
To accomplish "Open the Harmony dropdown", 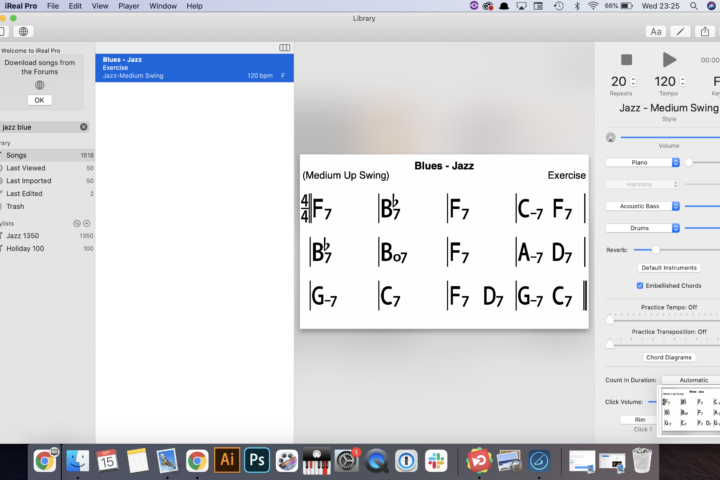I will [642, 184].
